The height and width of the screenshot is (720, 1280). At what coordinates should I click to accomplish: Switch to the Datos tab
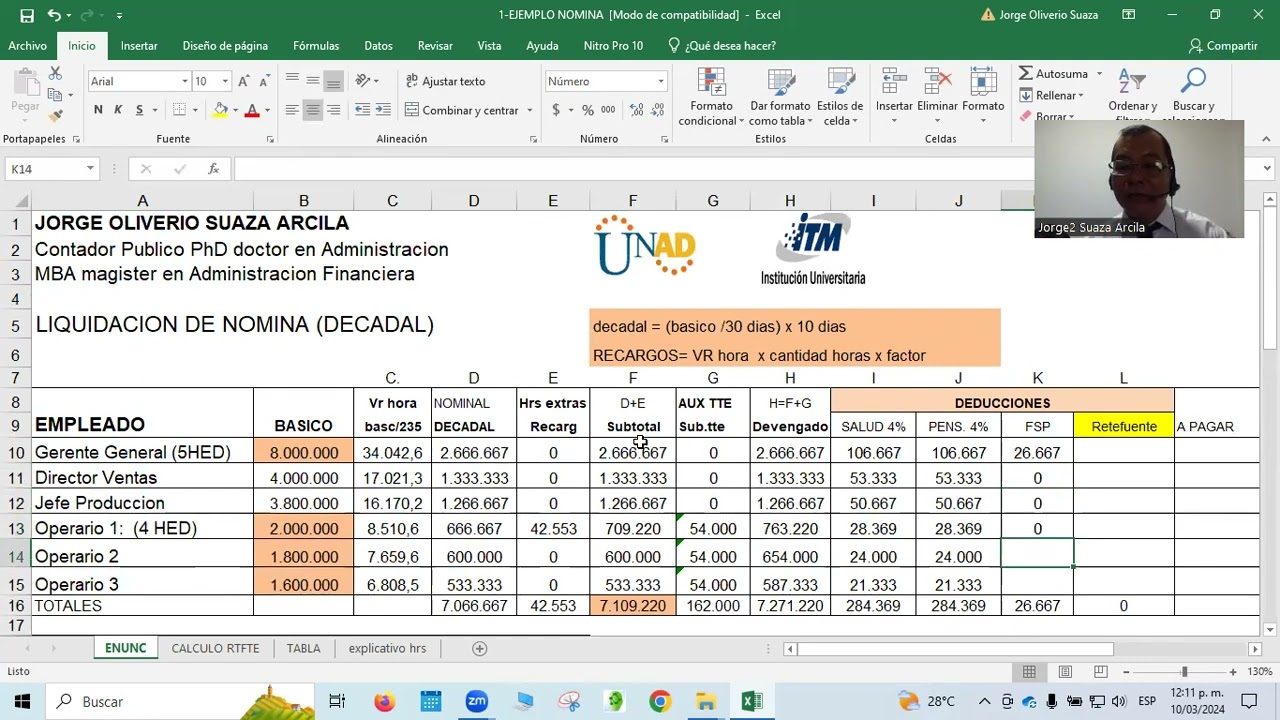point(378,46)
